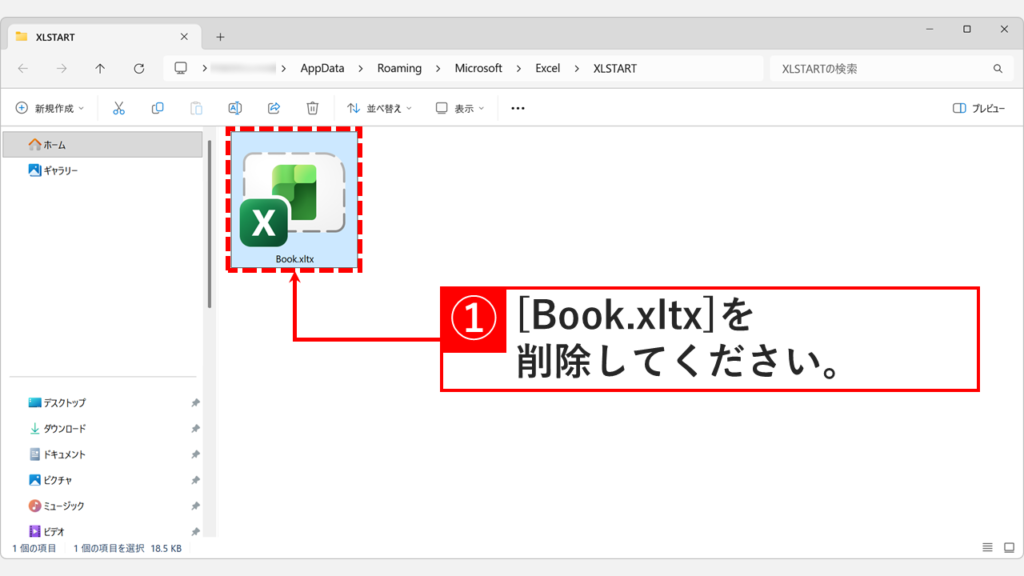Open a new tab with the plus button

pos(219,36)
